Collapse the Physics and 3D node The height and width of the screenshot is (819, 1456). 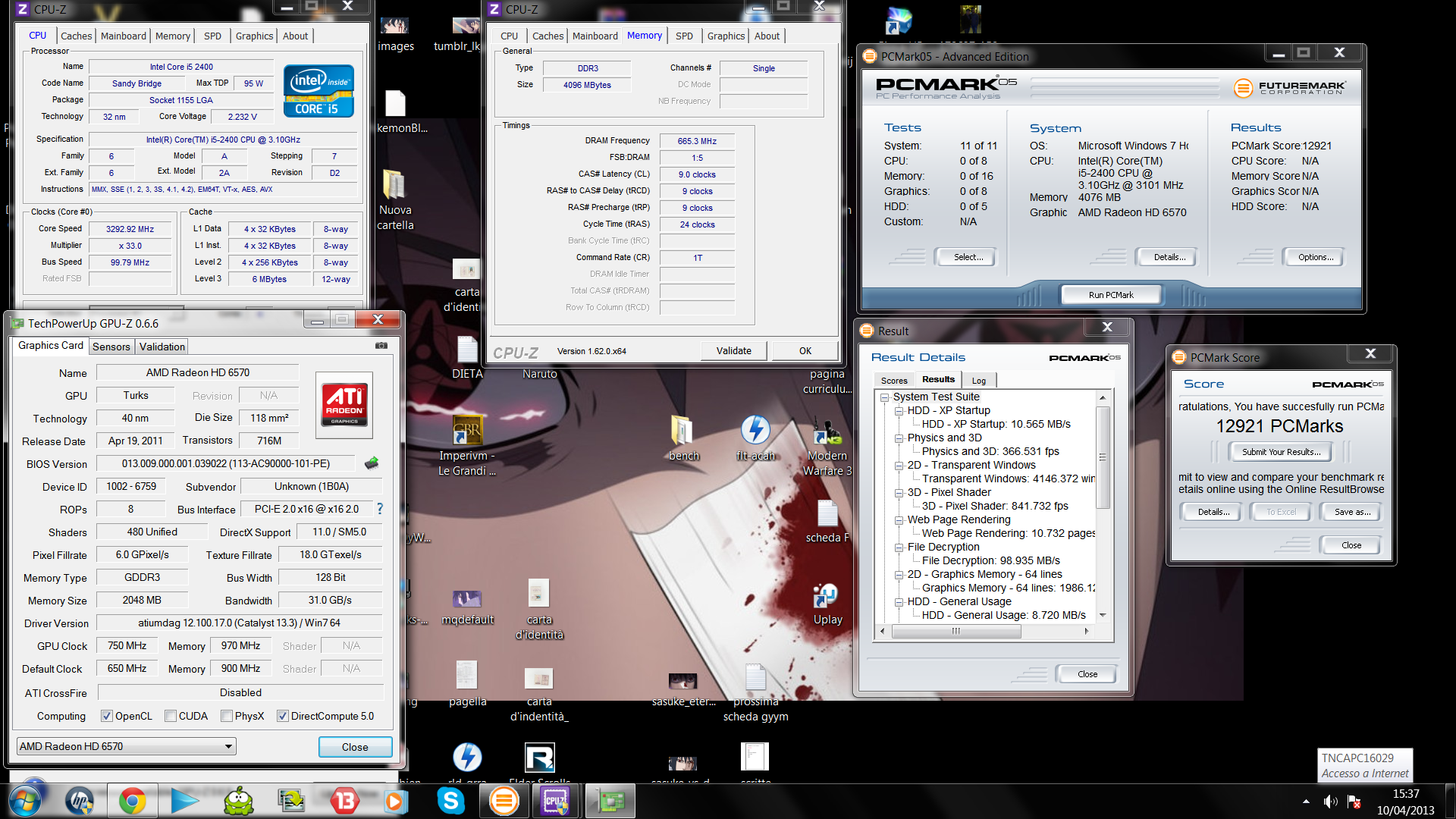[x=899, y=438]
